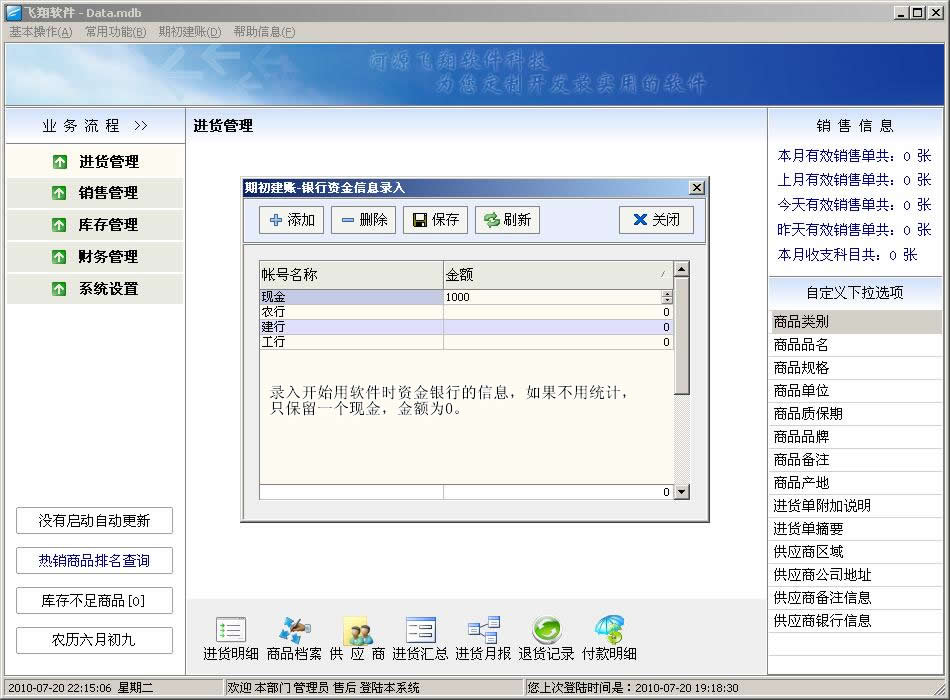
Task: Open the 进货明细 purchase details icon
Action: click(x=231, y=638)
